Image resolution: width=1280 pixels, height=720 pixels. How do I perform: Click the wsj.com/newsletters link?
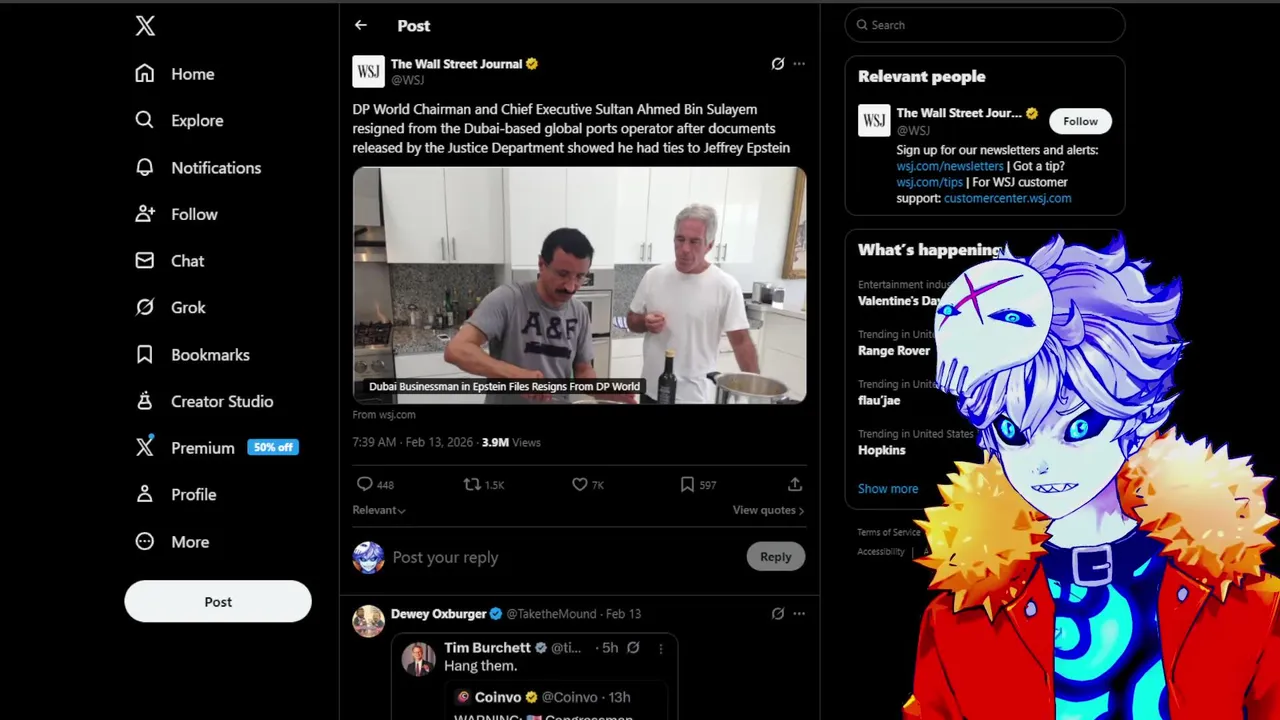(x=950, y=166)
